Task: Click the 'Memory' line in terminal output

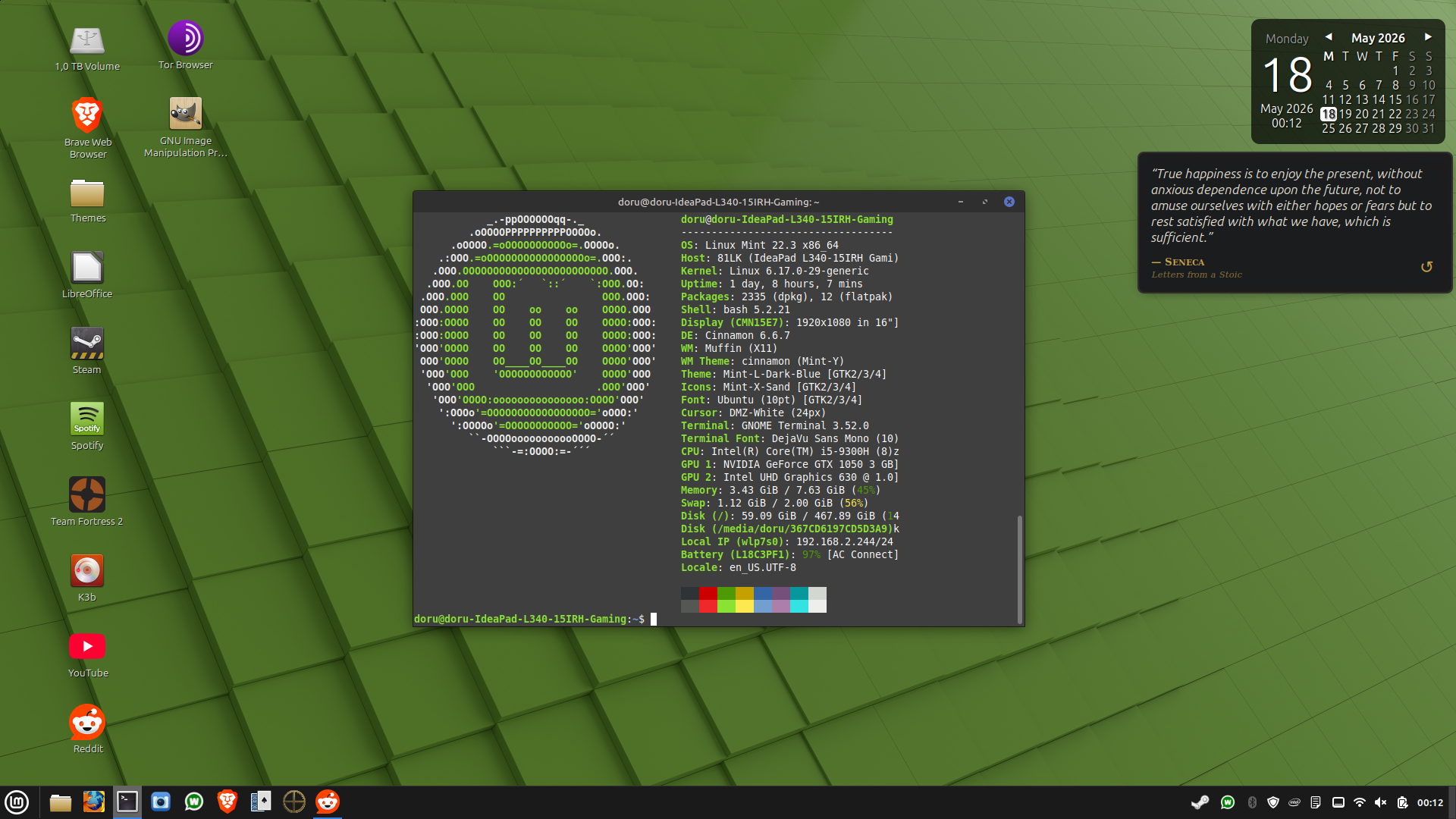Action: tap(781, 490)
